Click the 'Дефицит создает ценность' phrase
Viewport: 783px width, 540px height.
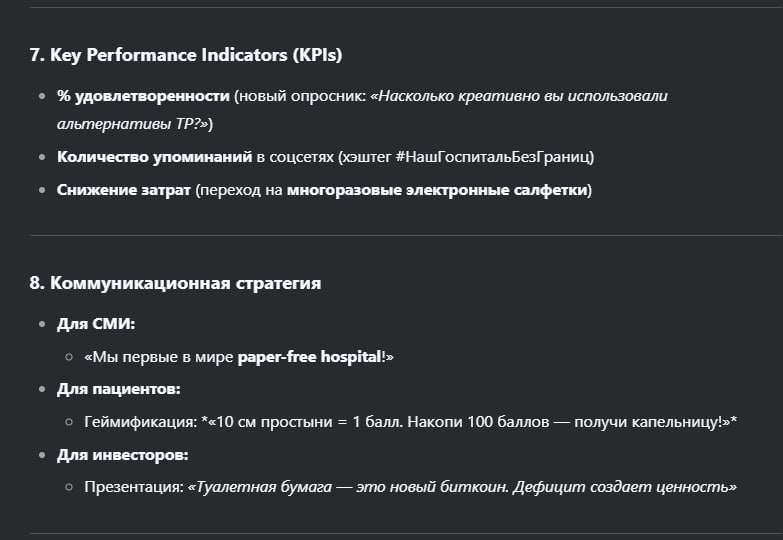[x=620, y=487]
